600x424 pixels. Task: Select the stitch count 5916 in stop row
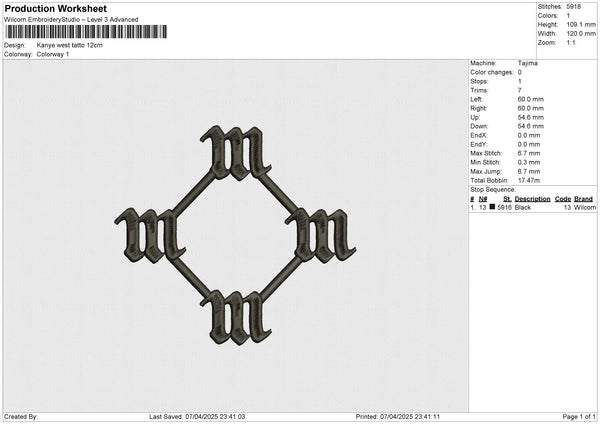504,207
